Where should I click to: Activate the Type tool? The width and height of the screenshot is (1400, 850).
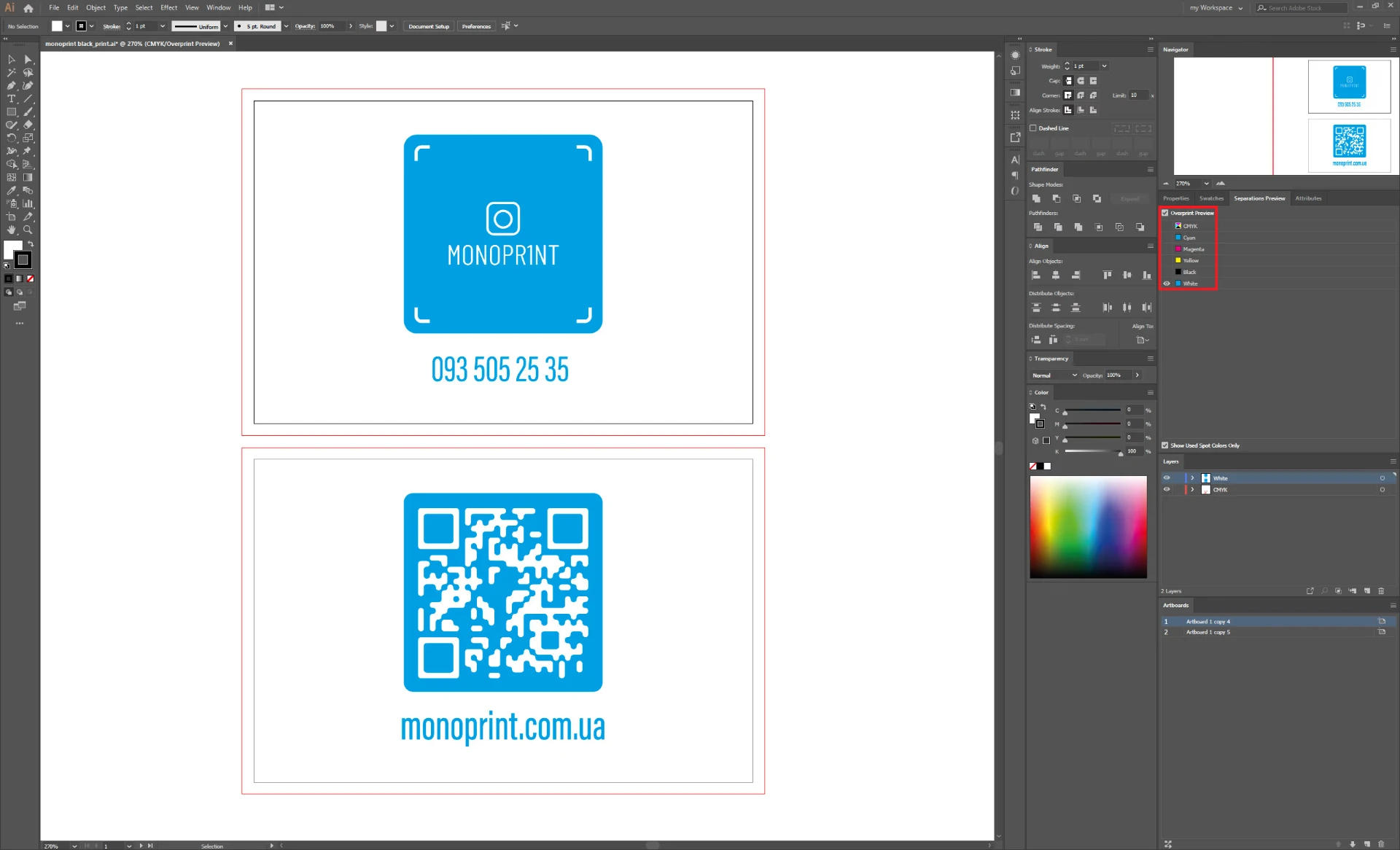(12, 99)
